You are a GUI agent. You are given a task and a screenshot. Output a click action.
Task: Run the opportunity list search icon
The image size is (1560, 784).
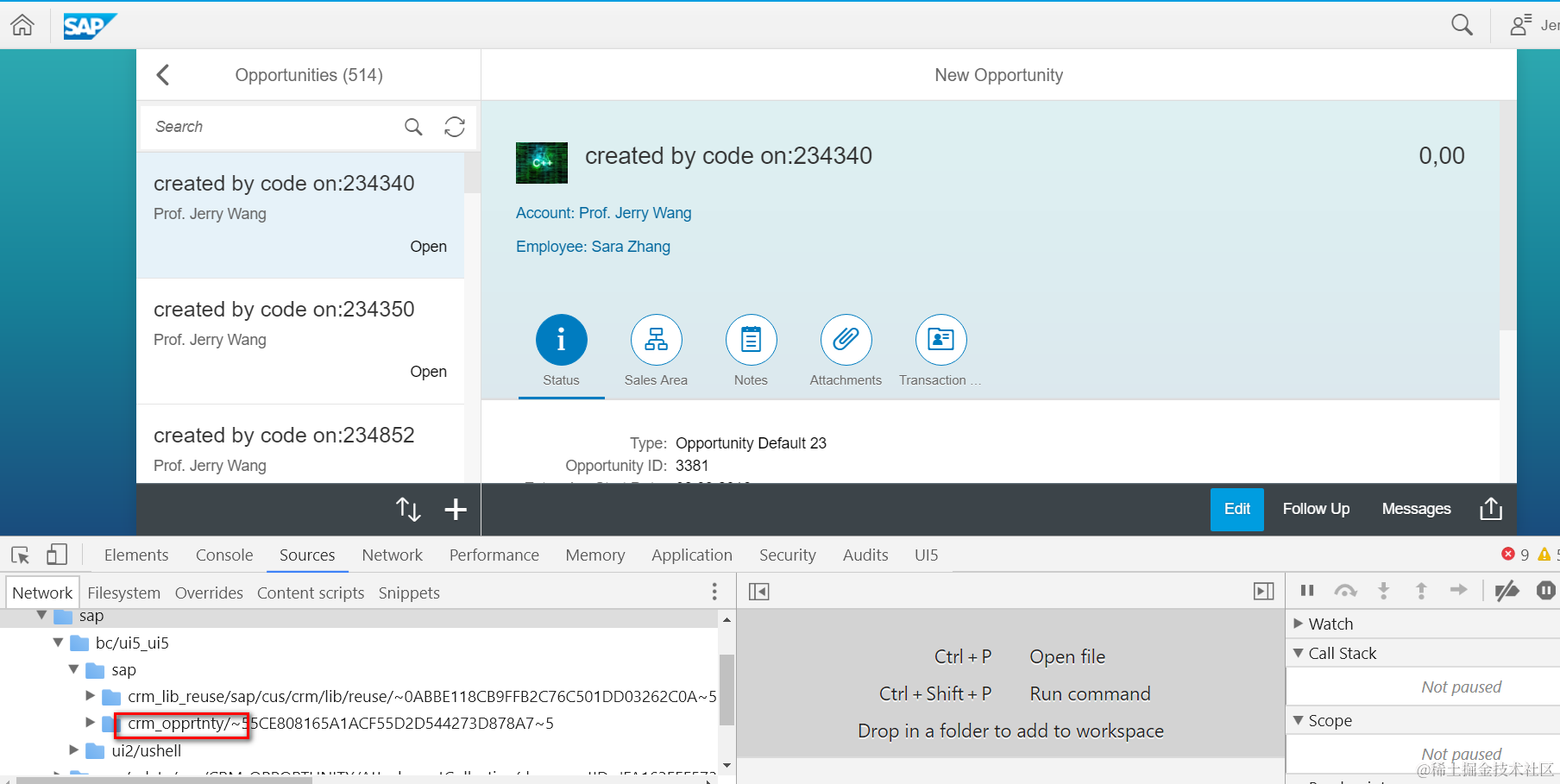click(x=413, y=127)
